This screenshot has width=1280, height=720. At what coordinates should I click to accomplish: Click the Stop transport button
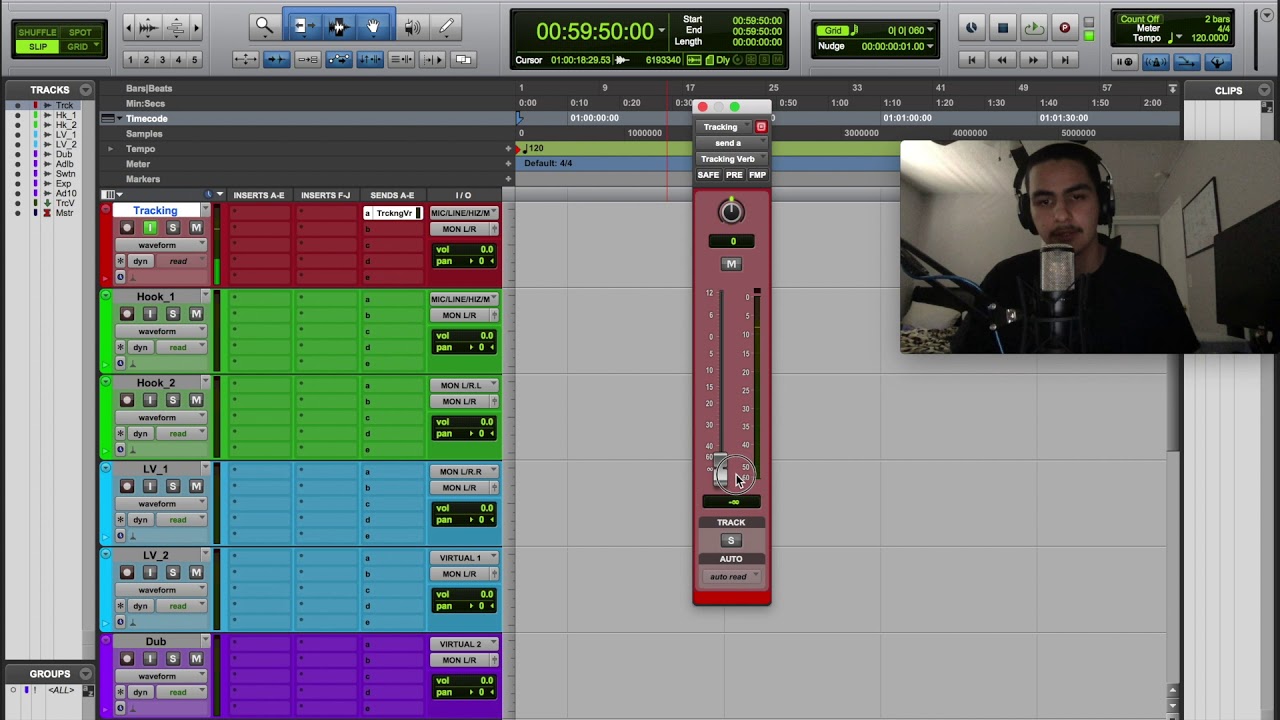1003,28
